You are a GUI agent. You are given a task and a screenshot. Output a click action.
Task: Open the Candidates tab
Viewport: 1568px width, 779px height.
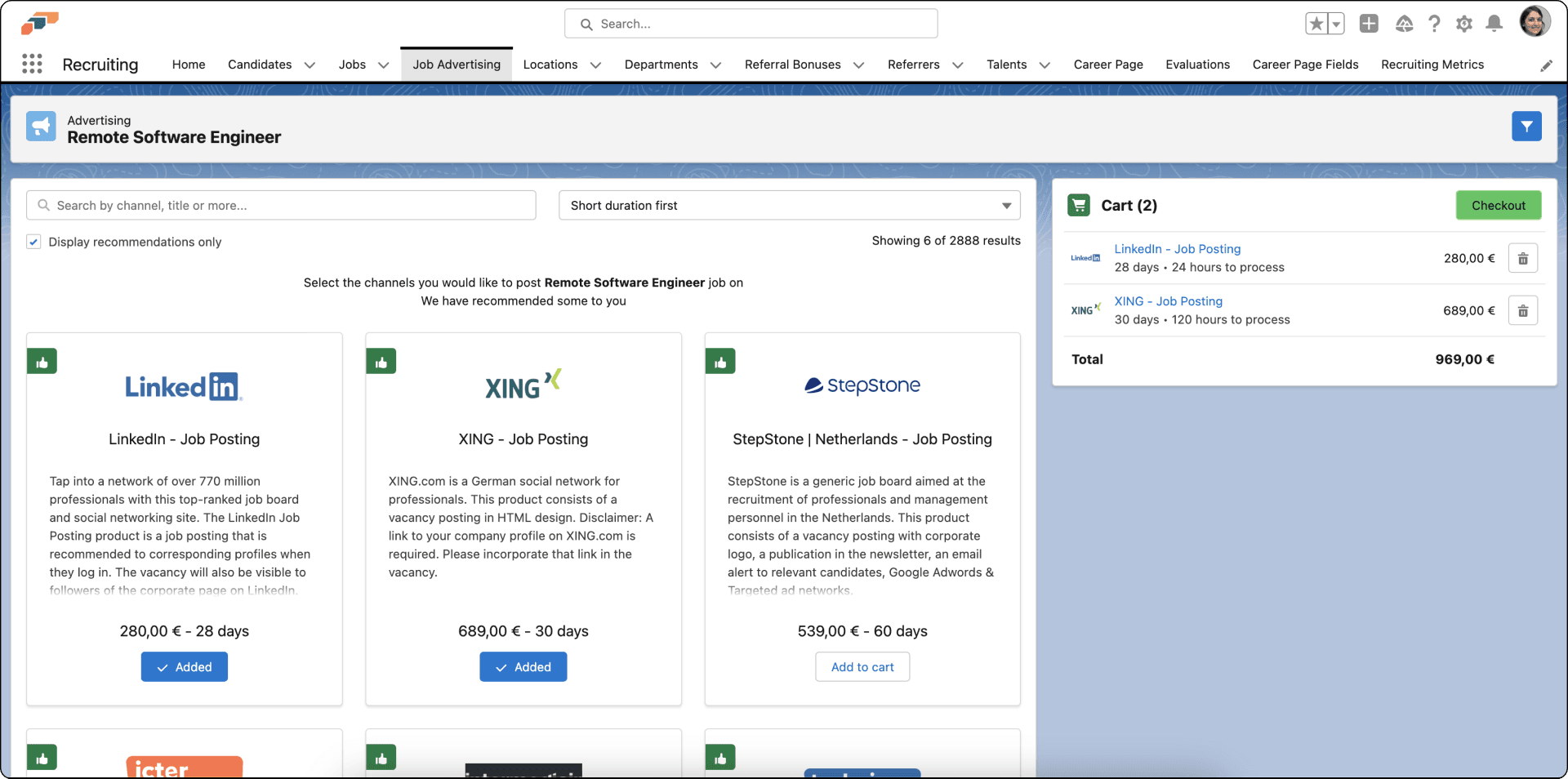pyautogui.click(x=260, y=65)
